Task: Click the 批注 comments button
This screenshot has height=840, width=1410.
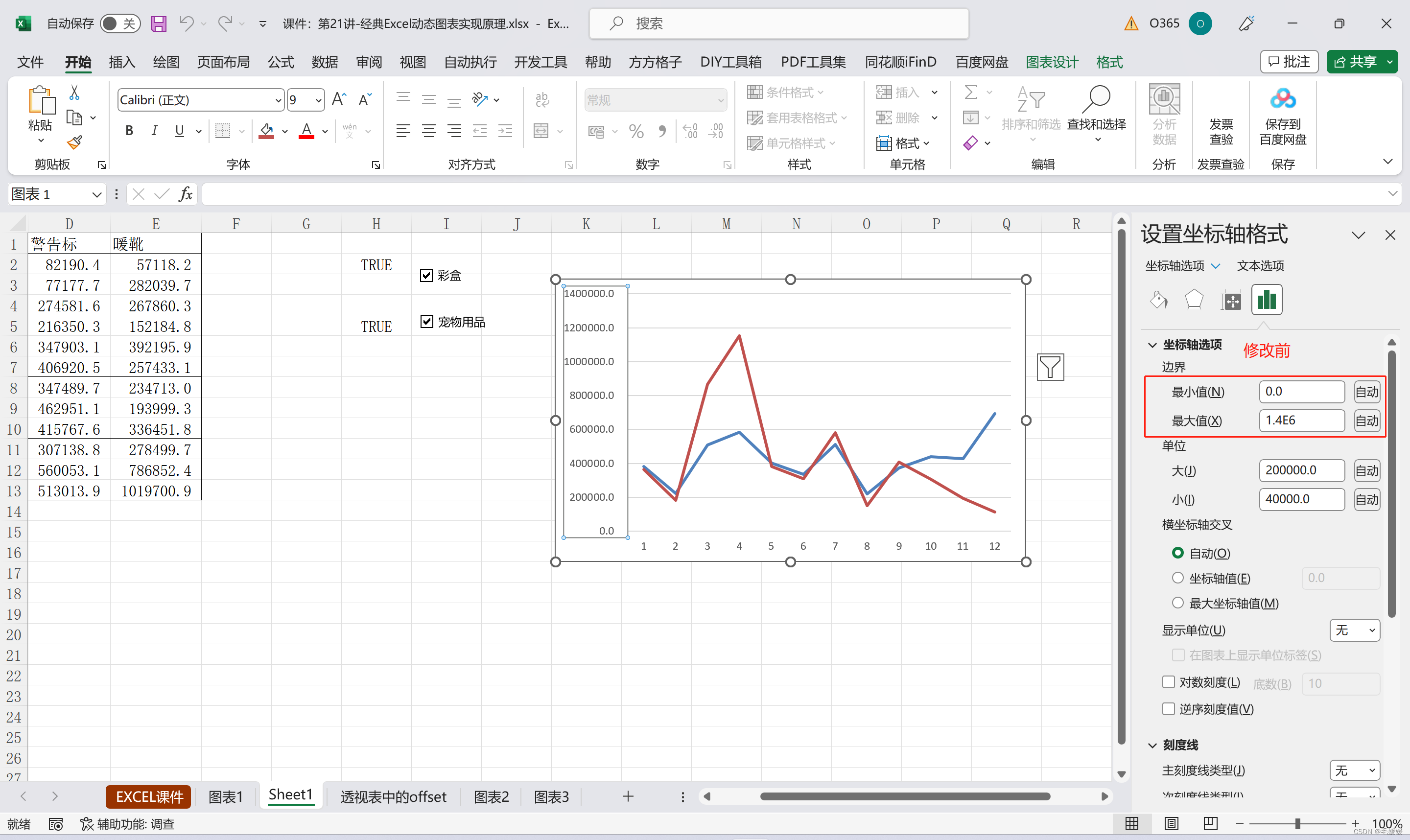Action: pyautogui.click(x=1290, y=62)
